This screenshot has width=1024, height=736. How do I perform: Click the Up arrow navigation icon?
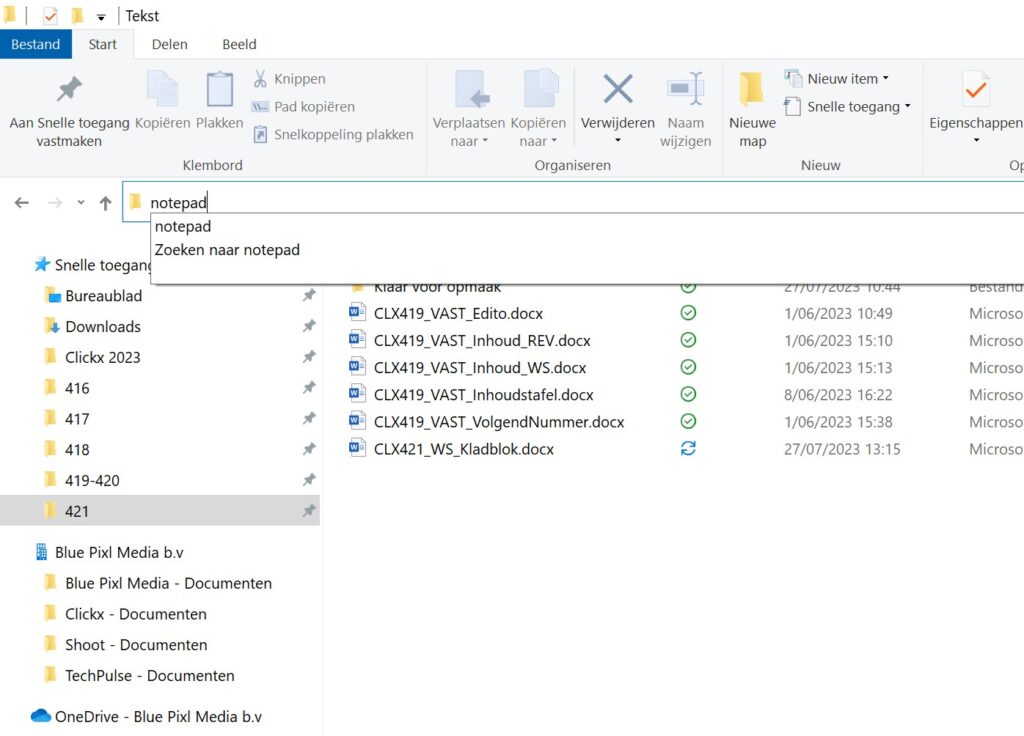[105, 203]
